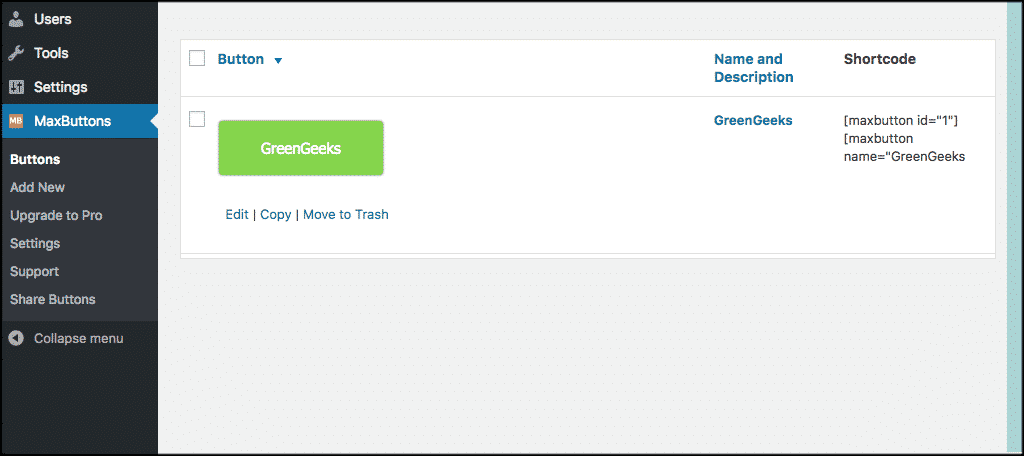Click the Users person icon

click(x=16, y=19)
